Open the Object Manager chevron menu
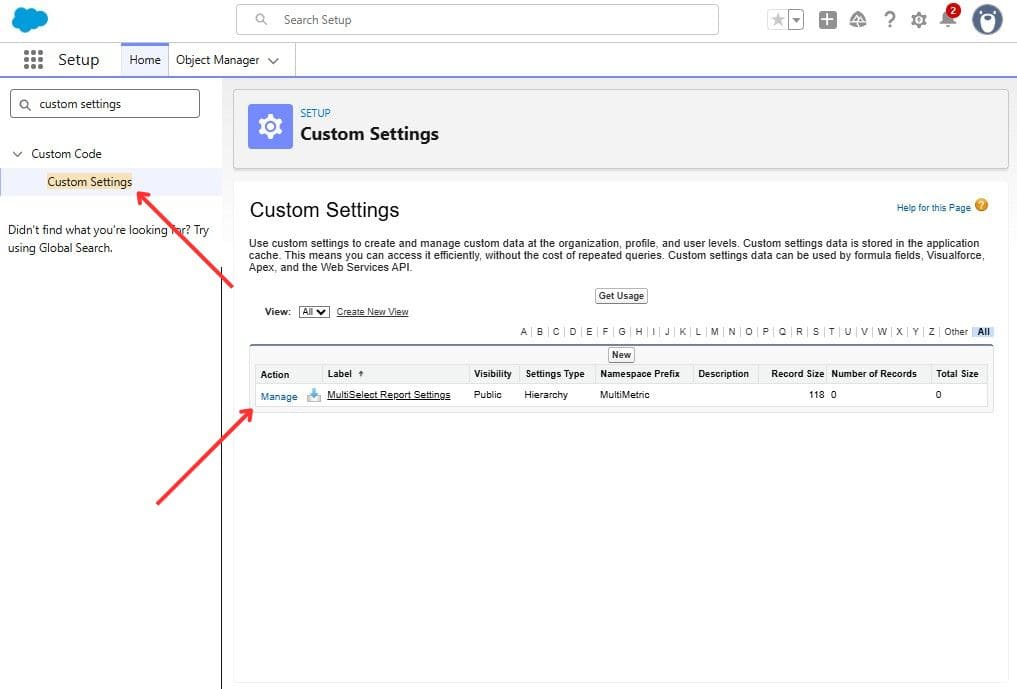 [274, 59]
